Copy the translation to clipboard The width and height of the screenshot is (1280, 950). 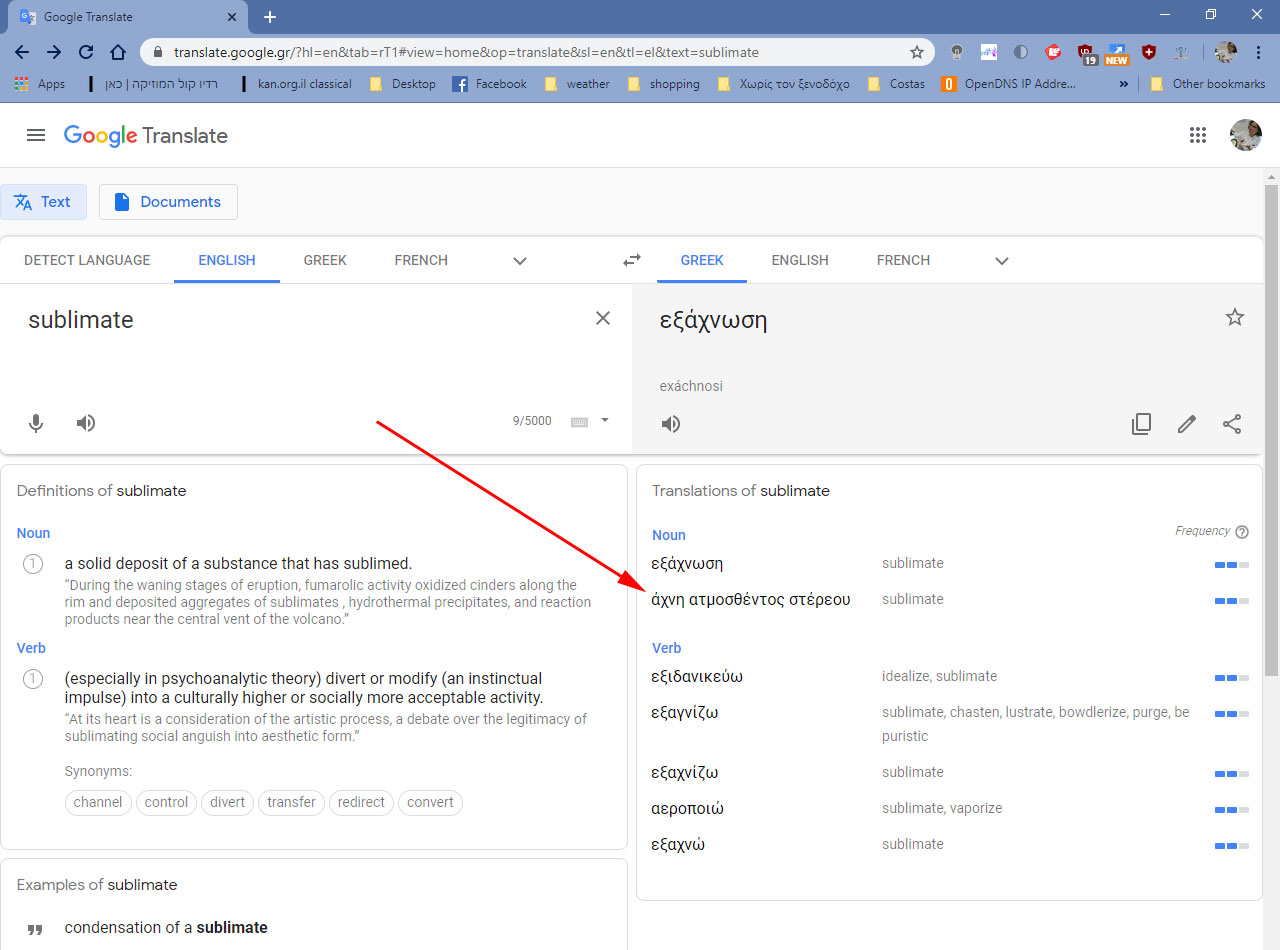point(1141,424)
